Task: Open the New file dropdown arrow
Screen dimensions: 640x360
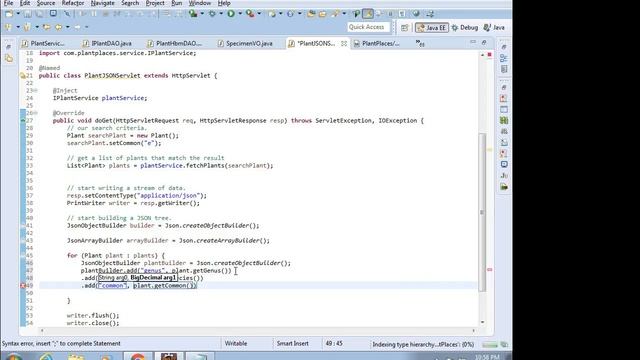Action: [x=18, y=14]
